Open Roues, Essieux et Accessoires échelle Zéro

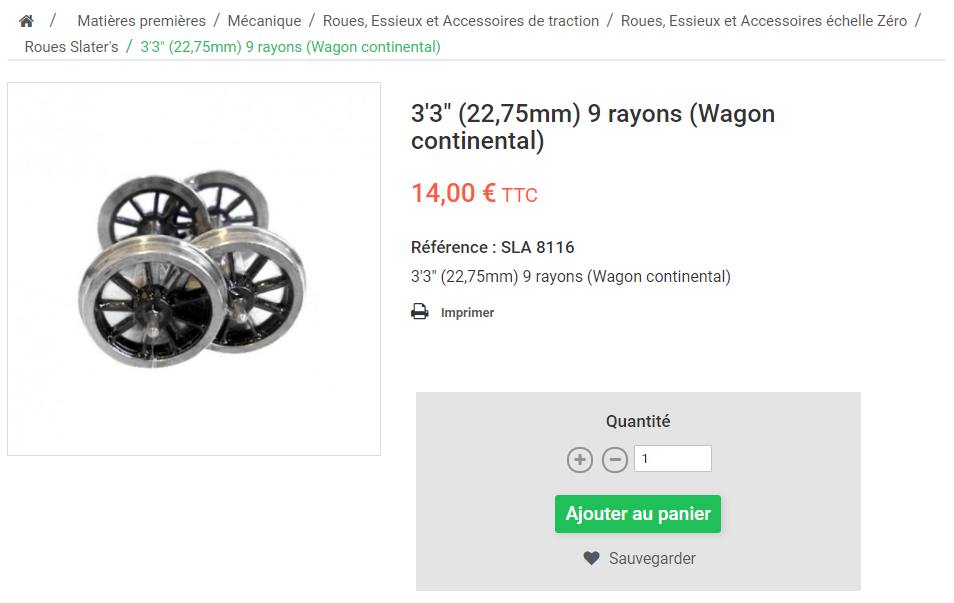coord(764,21)
